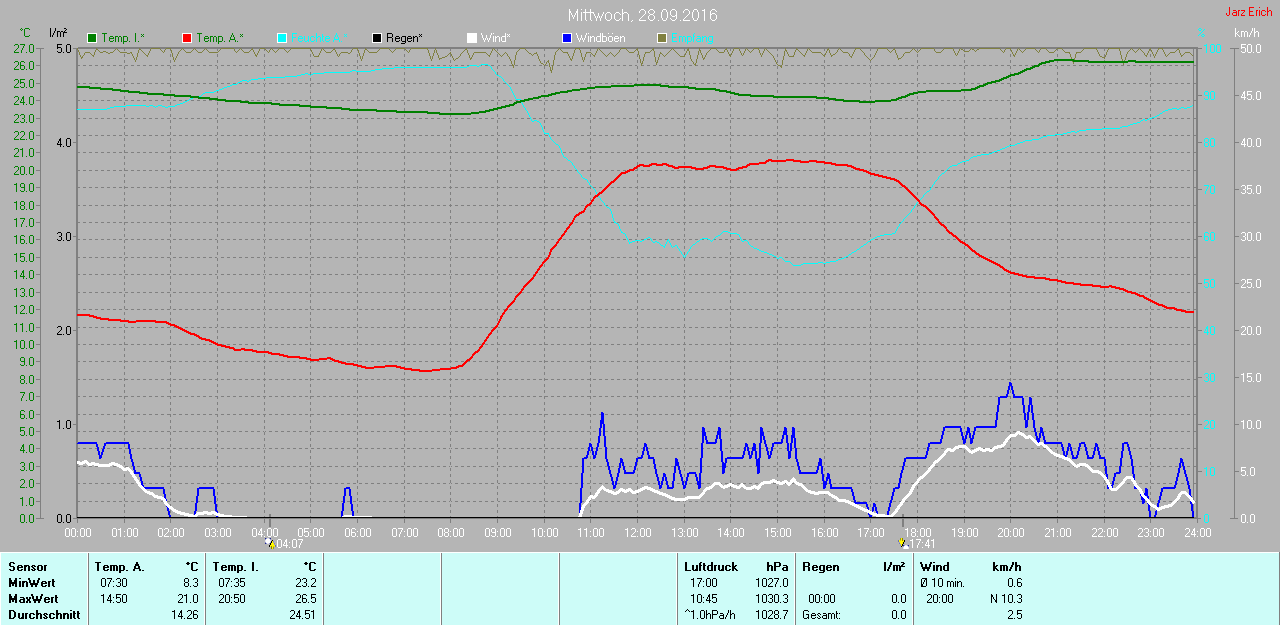This screenshot has width=1280, height=625.
Task: Click the olive legend swatch
Action: 661,38
